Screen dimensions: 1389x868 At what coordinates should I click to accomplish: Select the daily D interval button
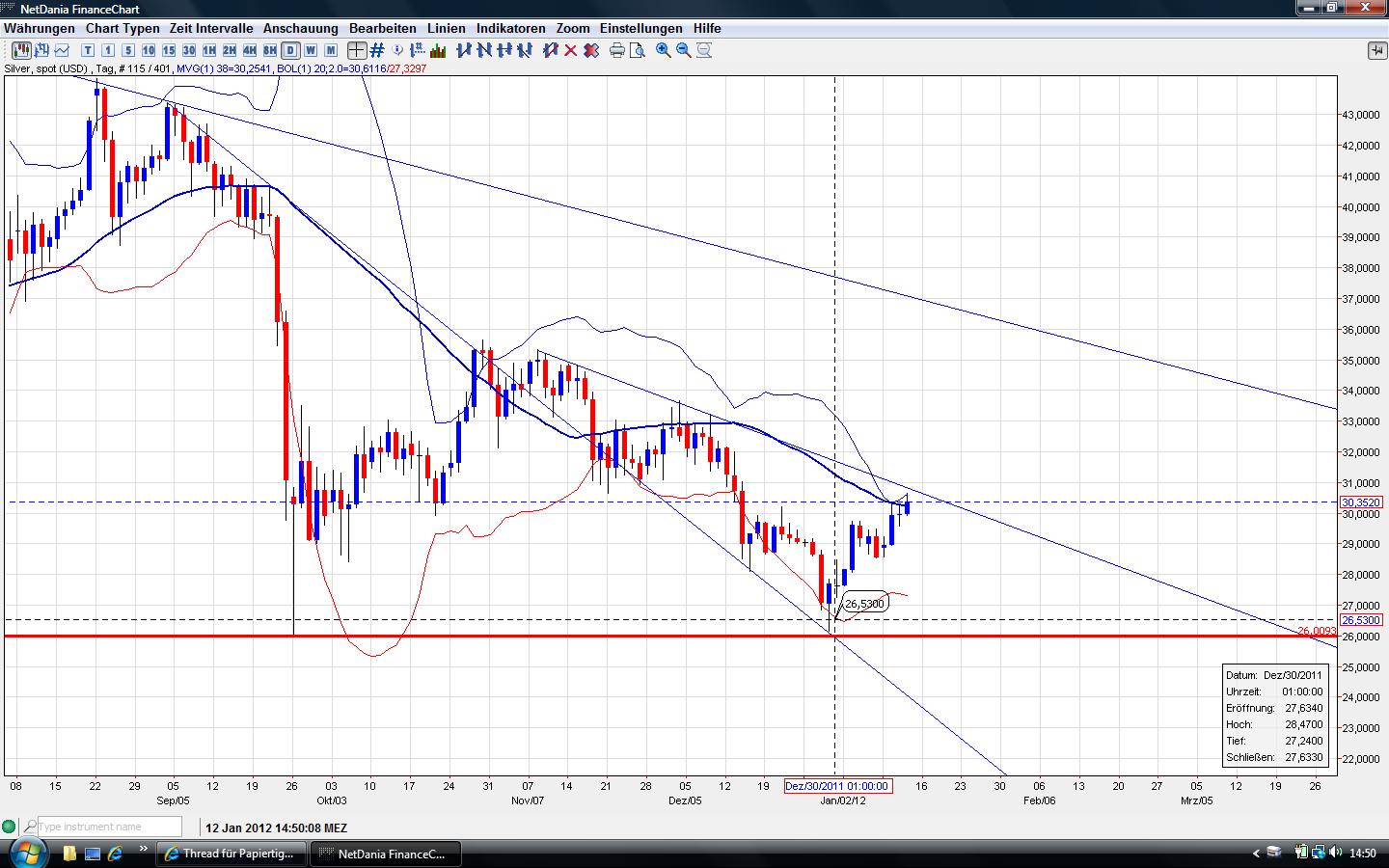[290, 50]
